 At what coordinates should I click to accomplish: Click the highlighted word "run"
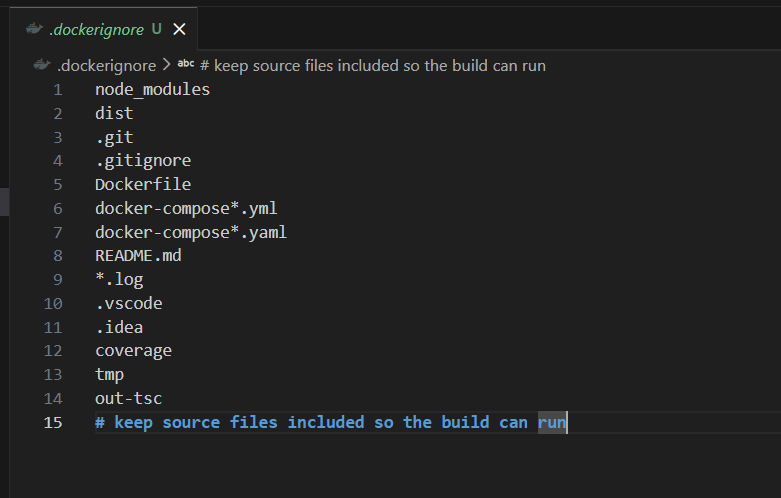(552, 422)
